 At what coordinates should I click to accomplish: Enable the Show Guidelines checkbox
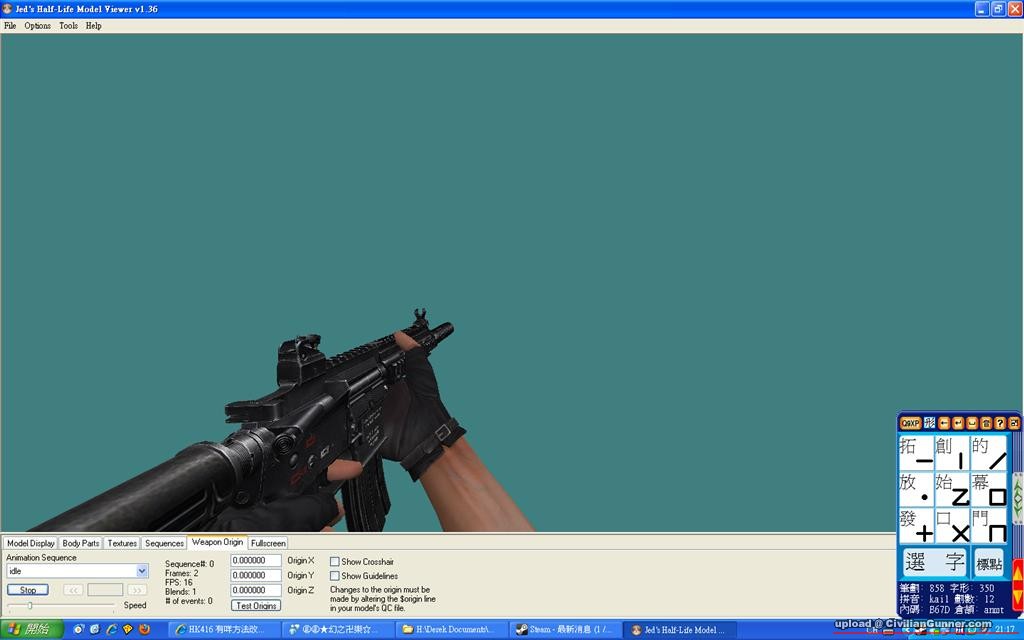click(x=335, y=576)
